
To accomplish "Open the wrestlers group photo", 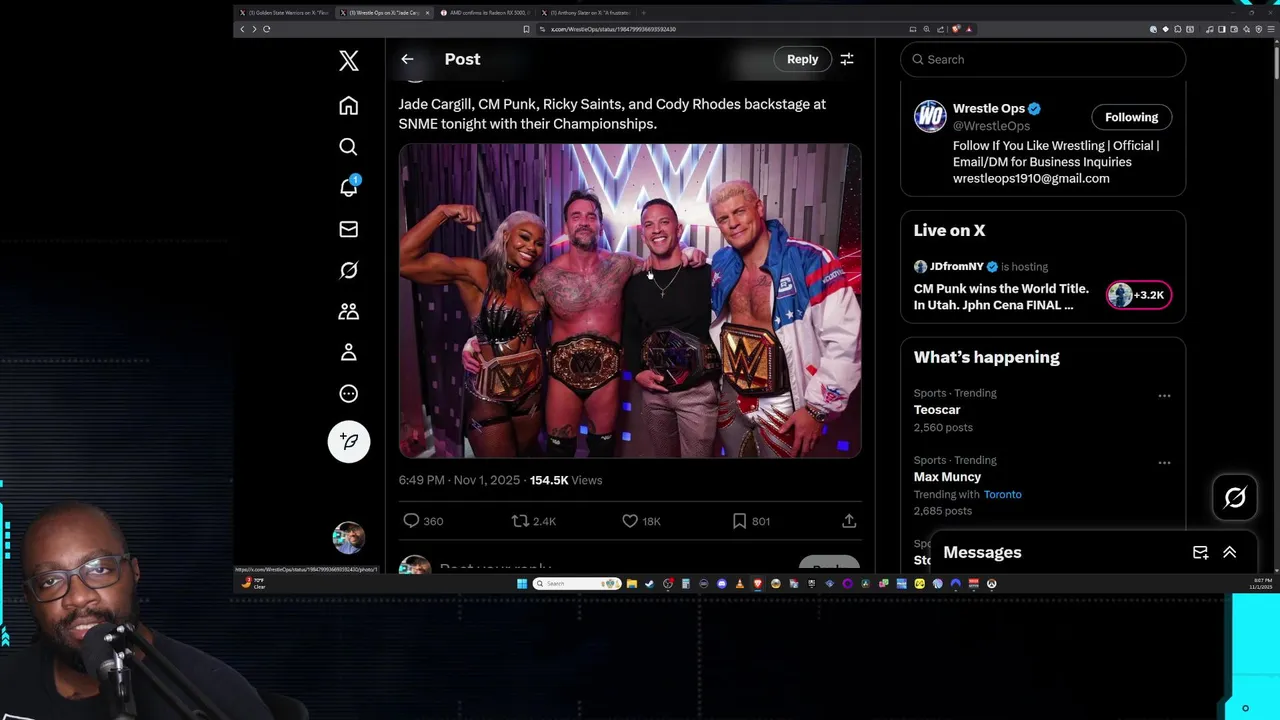I will 630,301.
